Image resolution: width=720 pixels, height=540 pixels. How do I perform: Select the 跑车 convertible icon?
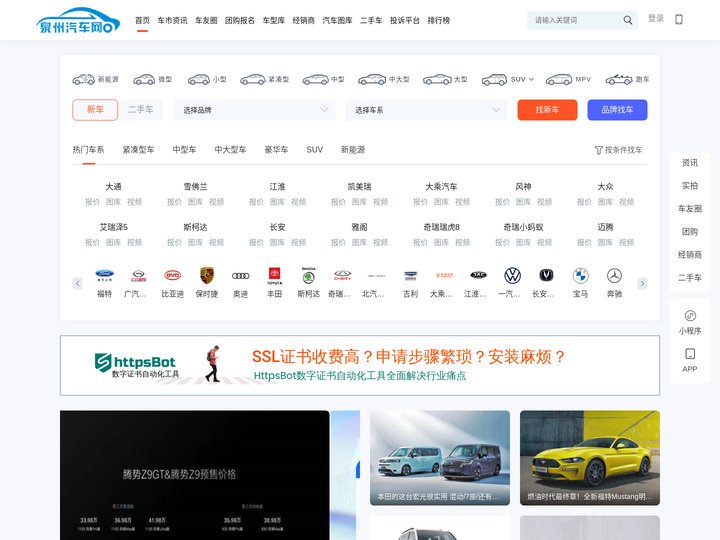coord(619,79)
